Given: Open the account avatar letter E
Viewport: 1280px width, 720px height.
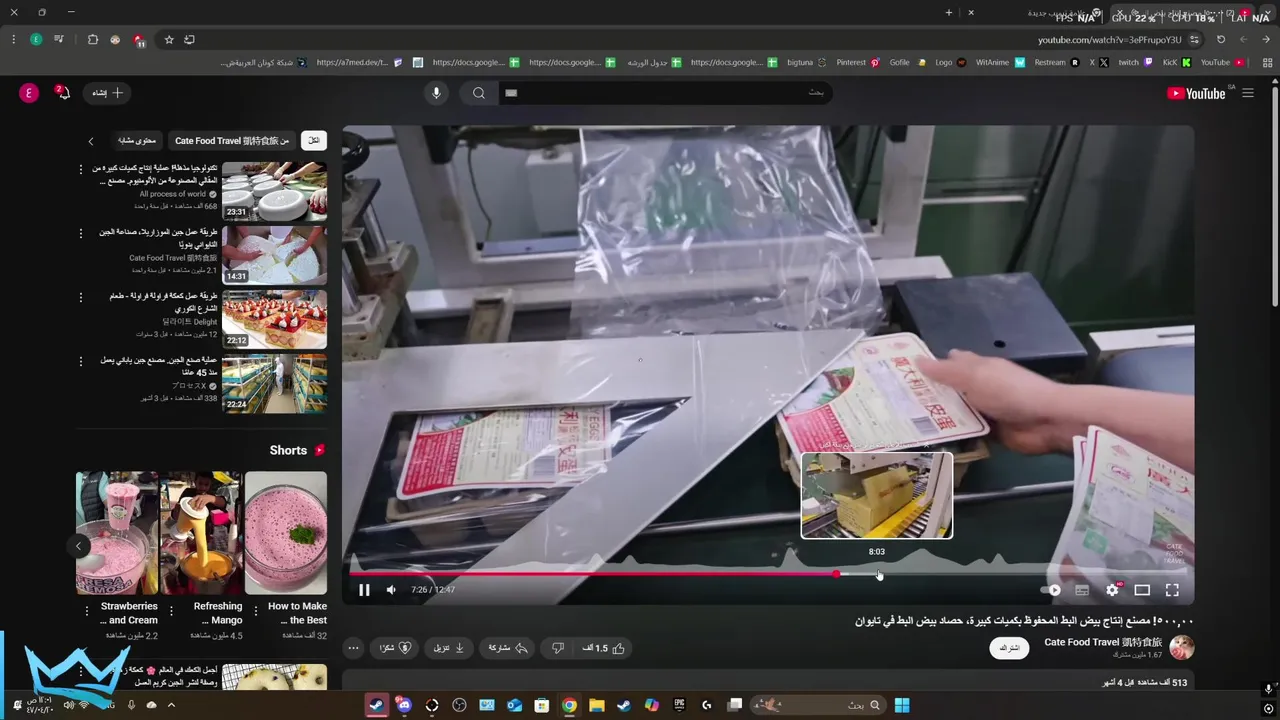Looking at the screenshot, I should pos(29,93).
